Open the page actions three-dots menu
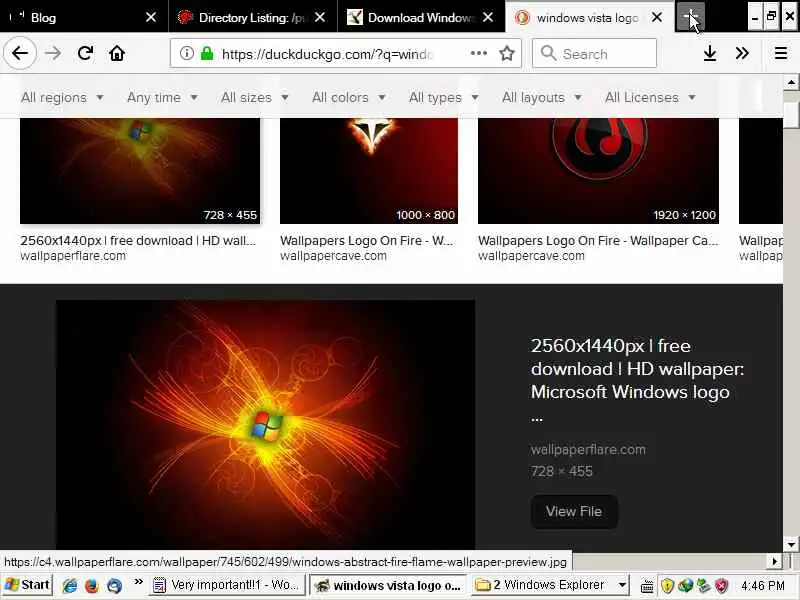800x600 pixels. point(479,53)
